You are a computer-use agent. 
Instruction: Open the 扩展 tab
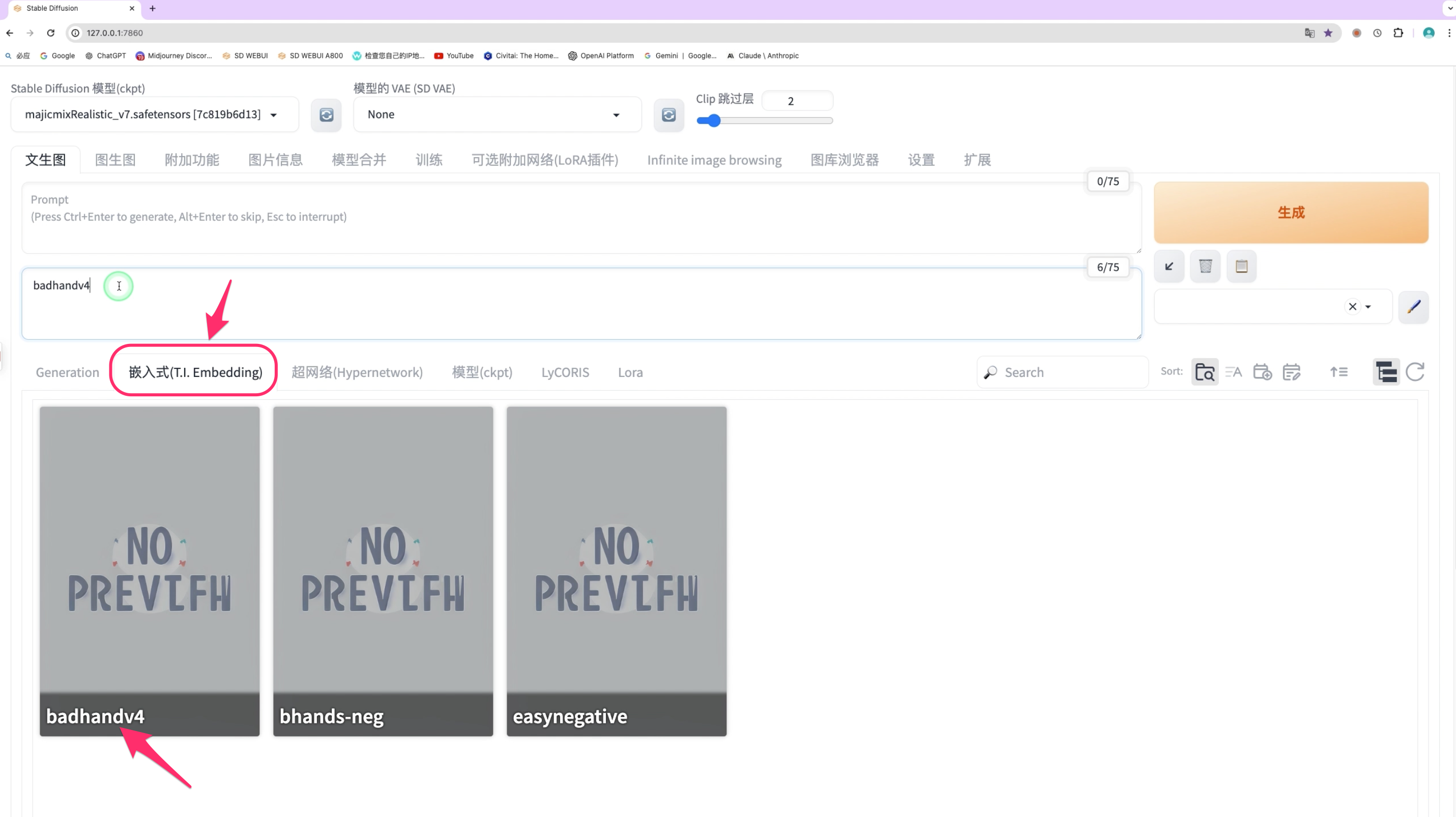point(977,160)
